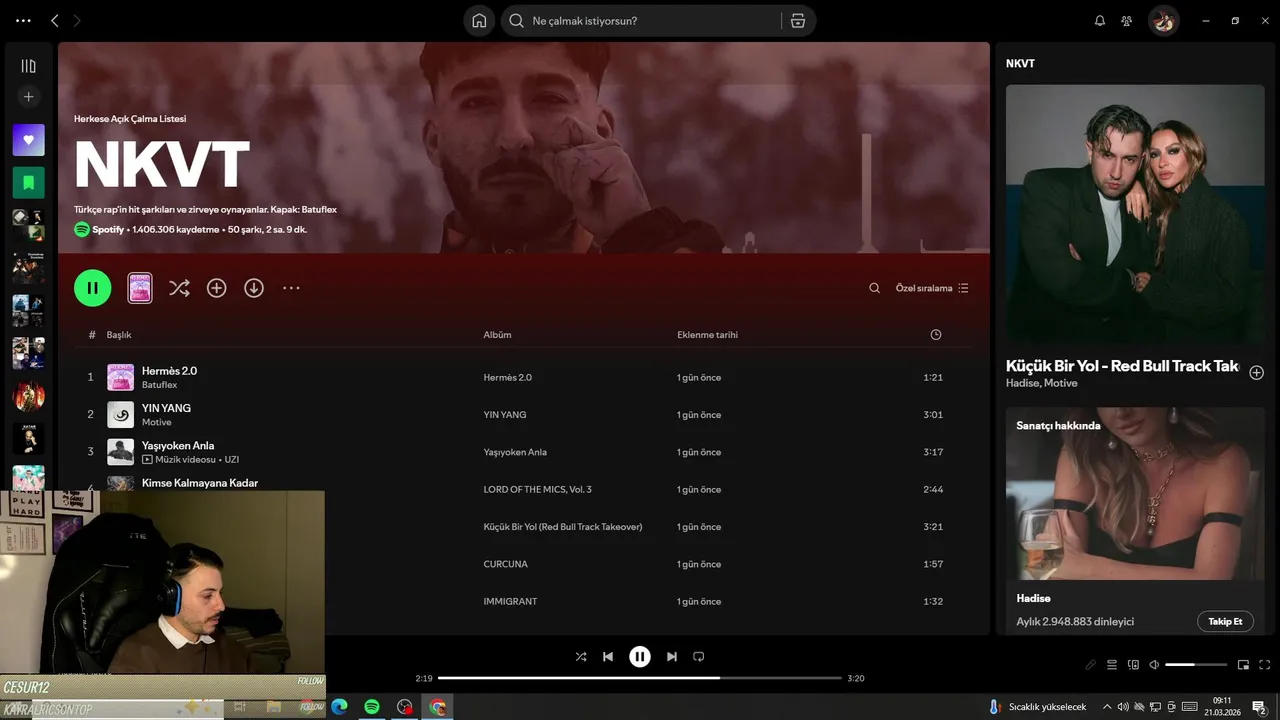Screen dimensions: 1280x720
Task: Create new playlist with plus icon in sidebar
Action: [28, 97]
